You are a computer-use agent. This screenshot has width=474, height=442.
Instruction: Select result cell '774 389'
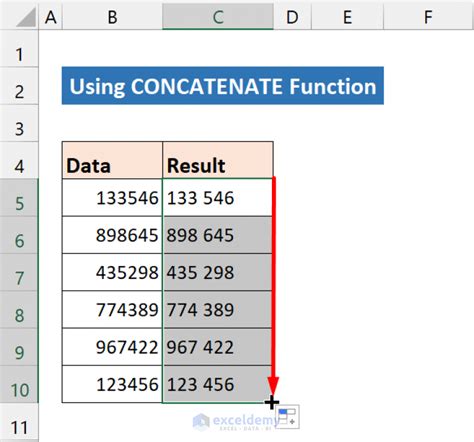click(218, 310)
